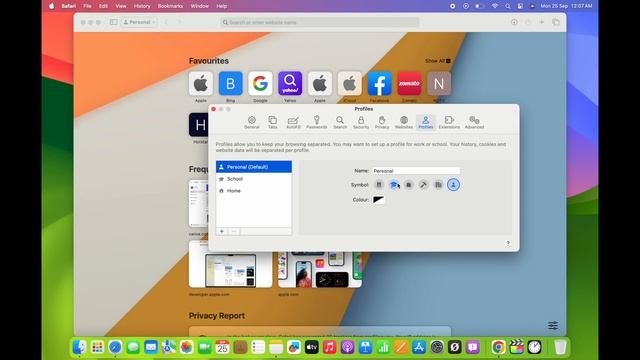Open the Websites settings pane

coord(404,122)
